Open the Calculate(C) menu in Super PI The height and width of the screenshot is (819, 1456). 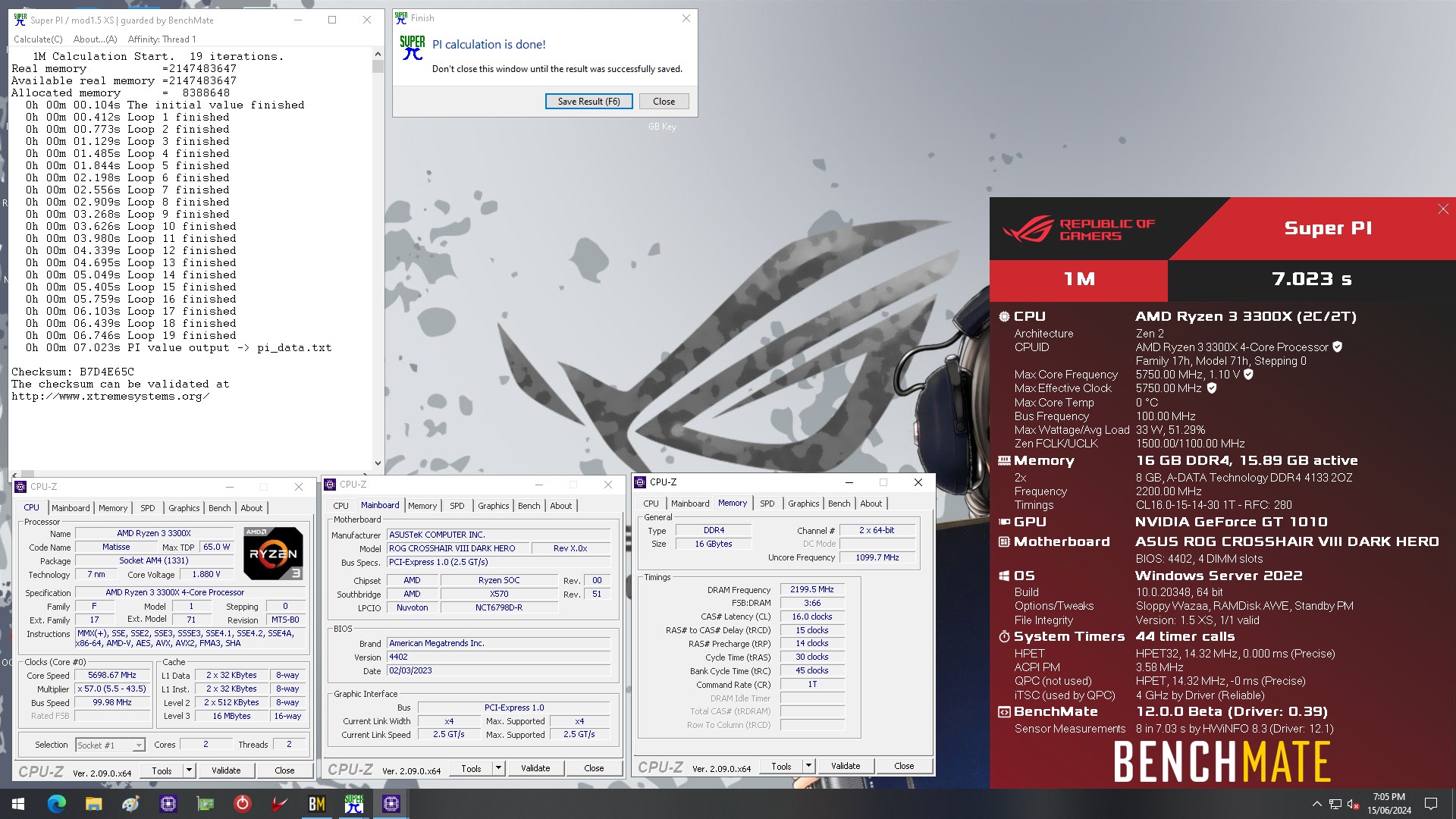[38, 39]
